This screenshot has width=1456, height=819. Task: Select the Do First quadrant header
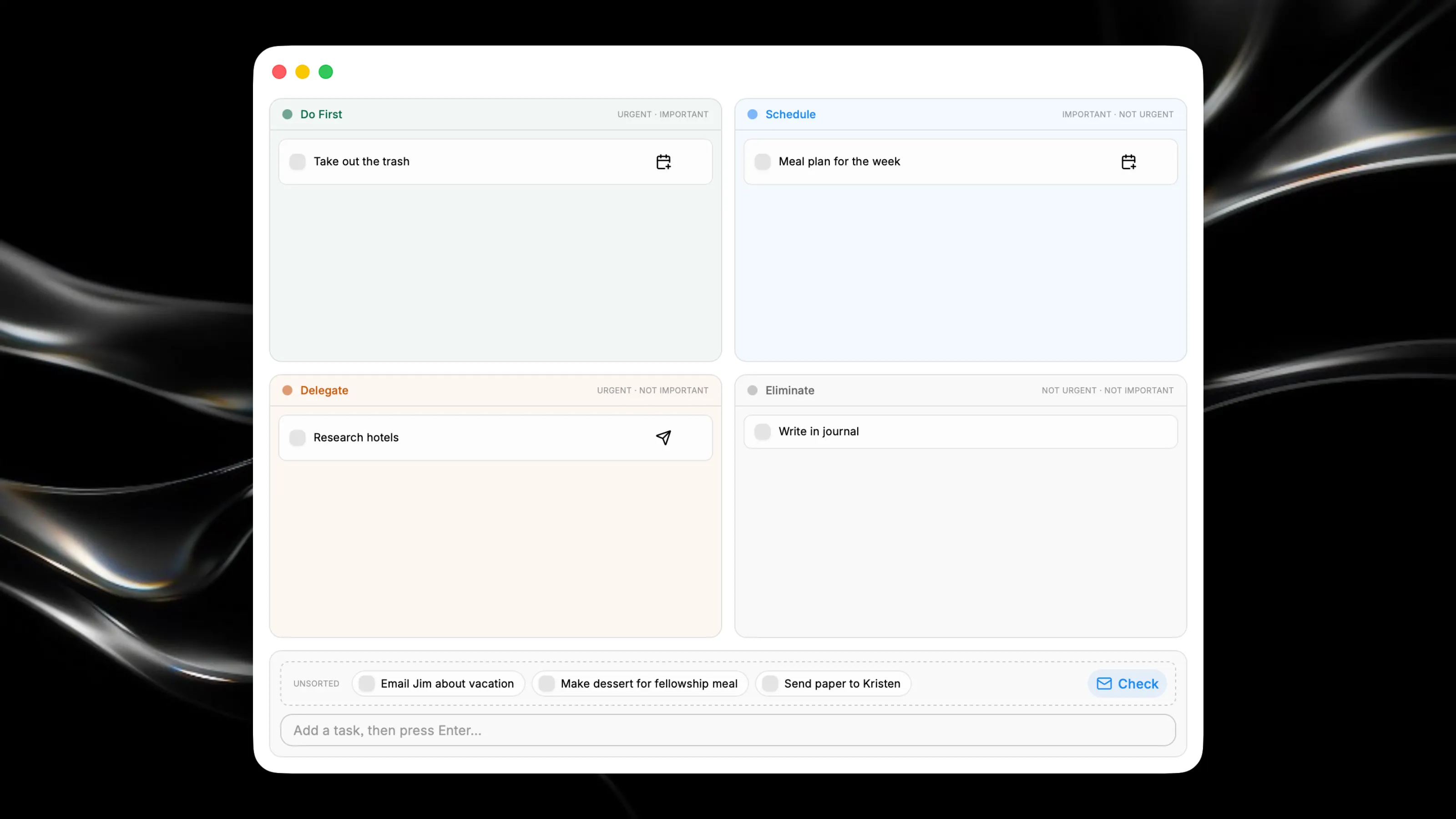pos(495,114)
